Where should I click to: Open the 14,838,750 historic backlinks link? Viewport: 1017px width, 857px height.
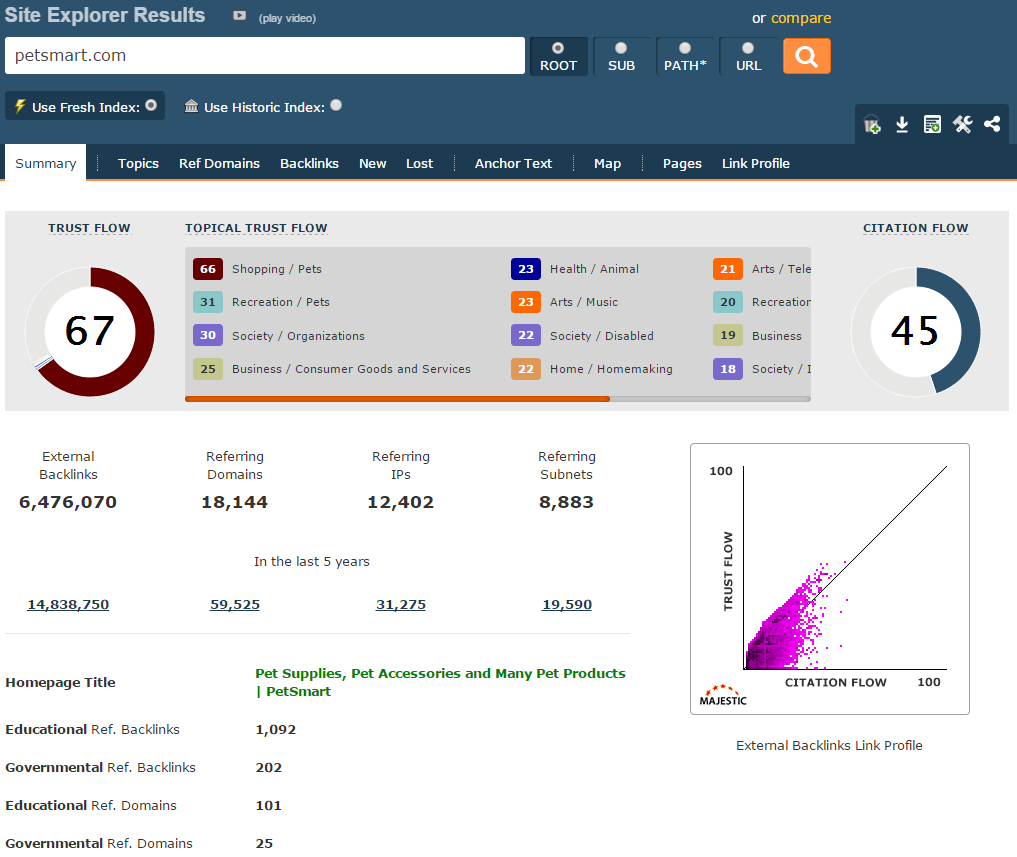coord(68,605)
